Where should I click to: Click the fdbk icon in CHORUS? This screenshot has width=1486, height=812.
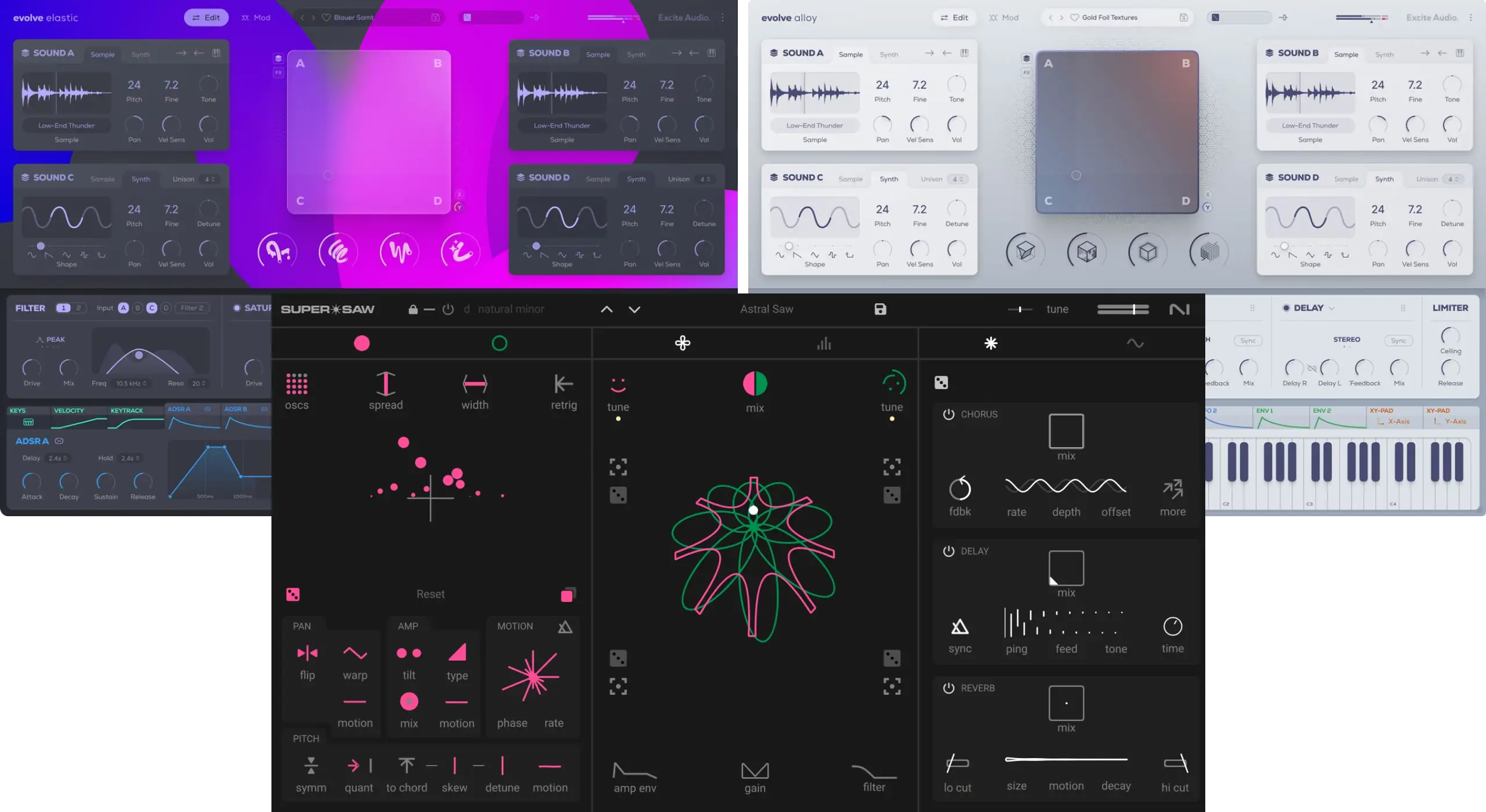coord(959,488)
